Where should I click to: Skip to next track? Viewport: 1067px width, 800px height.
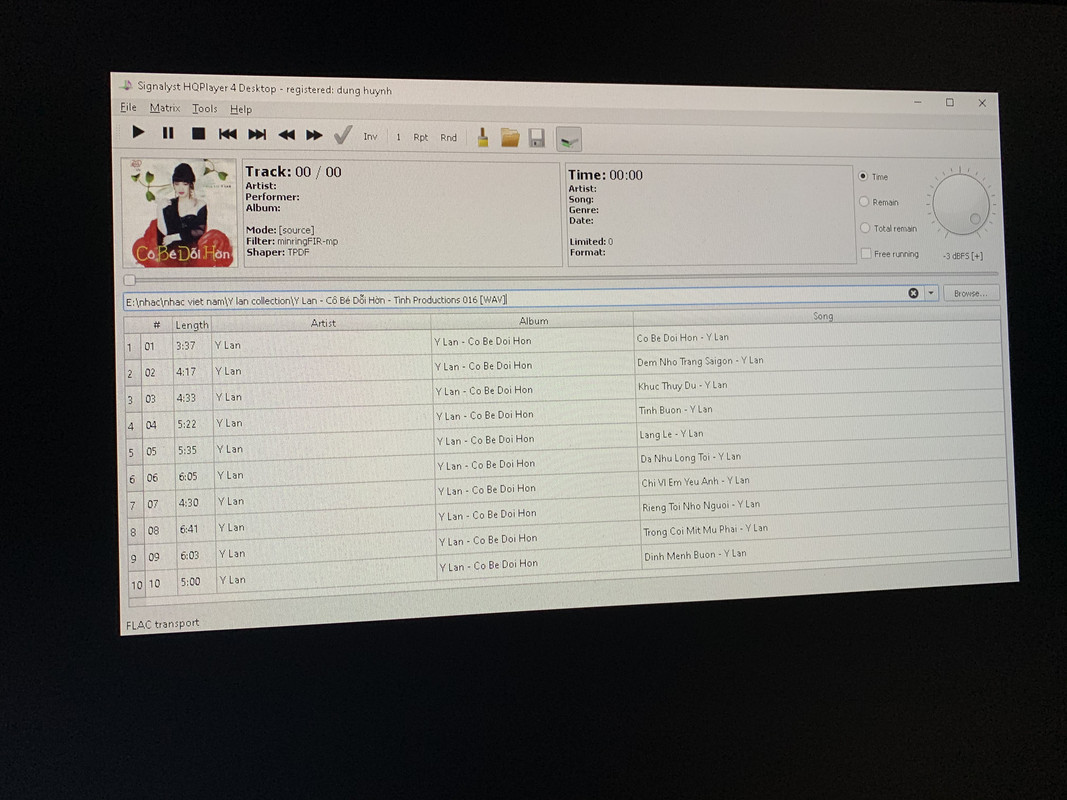(x=257, y=135)
